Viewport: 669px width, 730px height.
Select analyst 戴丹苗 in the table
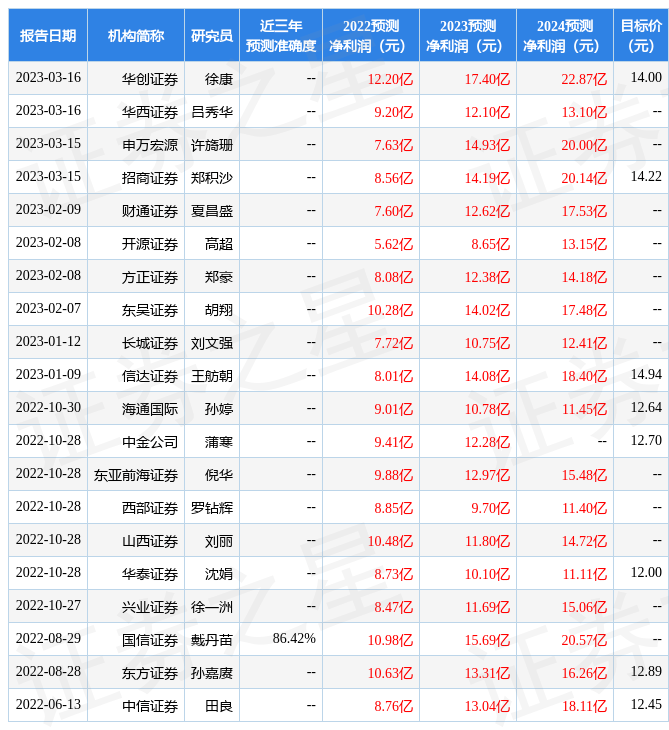click(212, 640)
